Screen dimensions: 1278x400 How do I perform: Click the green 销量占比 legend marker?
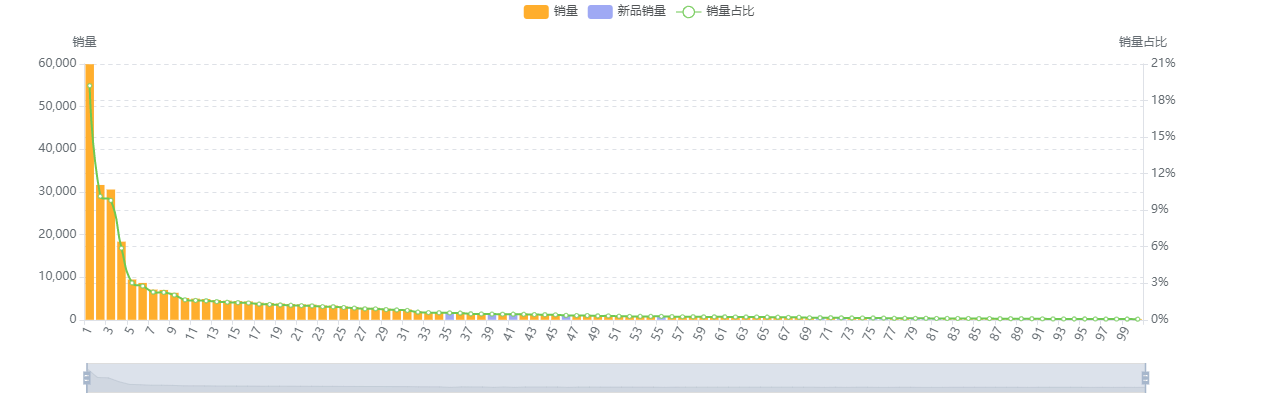(688, 11)
